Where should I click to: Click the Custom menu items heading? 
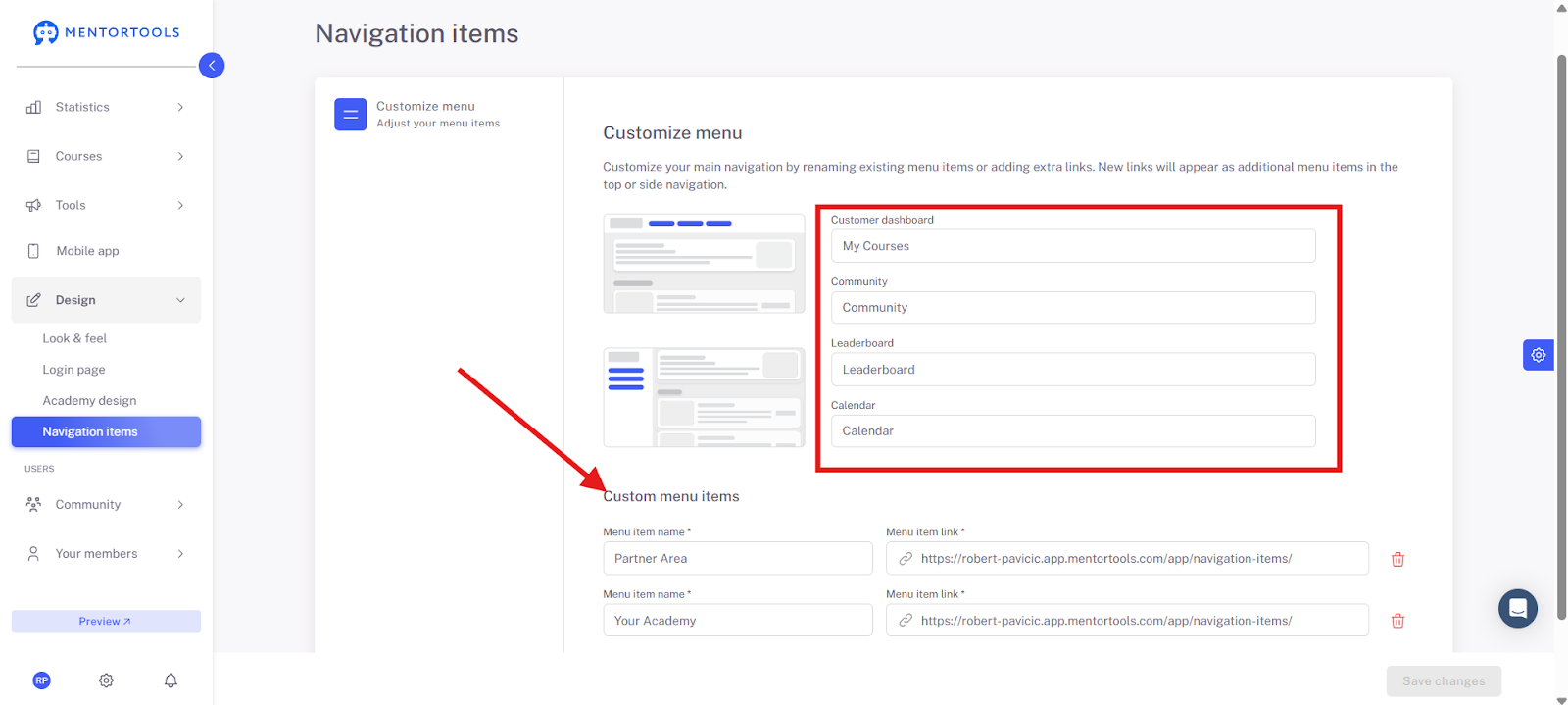coord(671,496)
